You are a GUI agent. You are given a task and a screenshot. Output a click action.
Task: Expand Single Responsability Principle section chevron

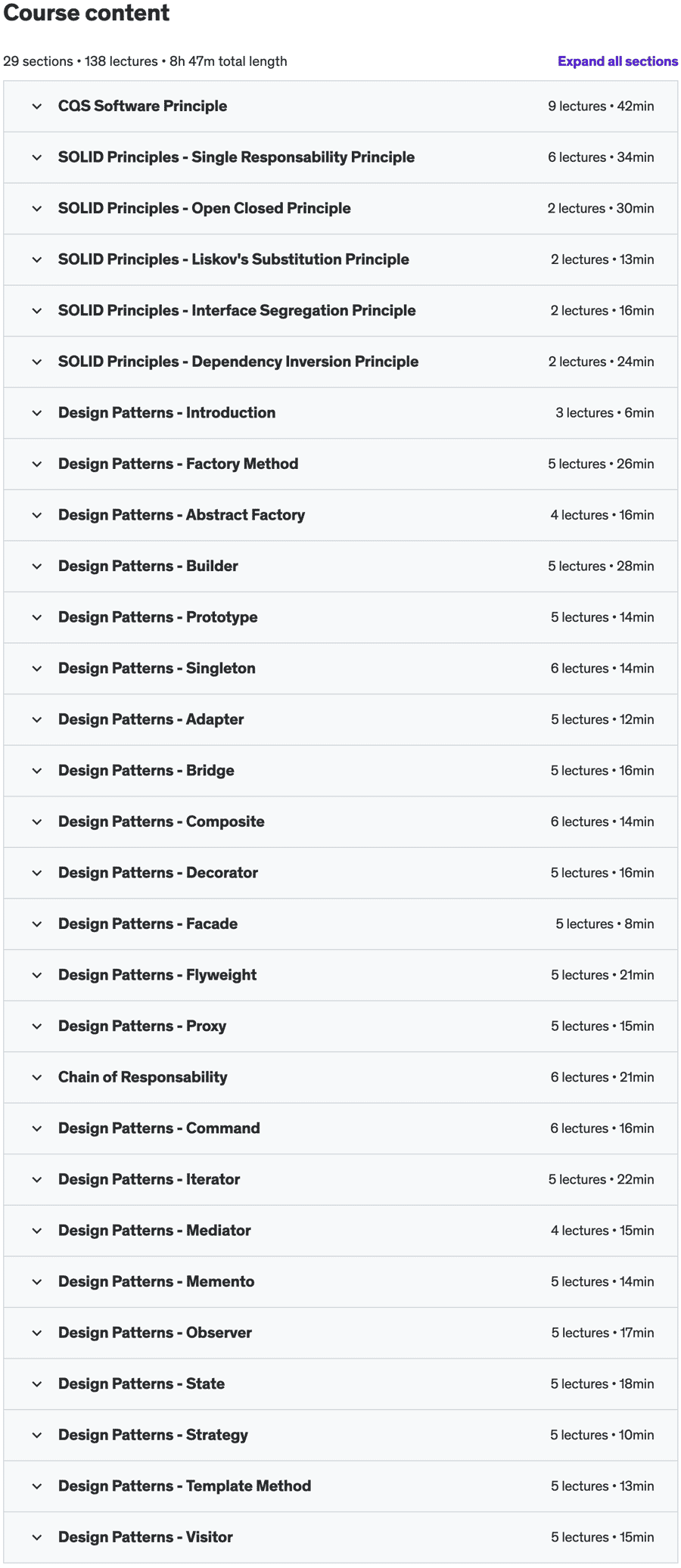[37, 157]
